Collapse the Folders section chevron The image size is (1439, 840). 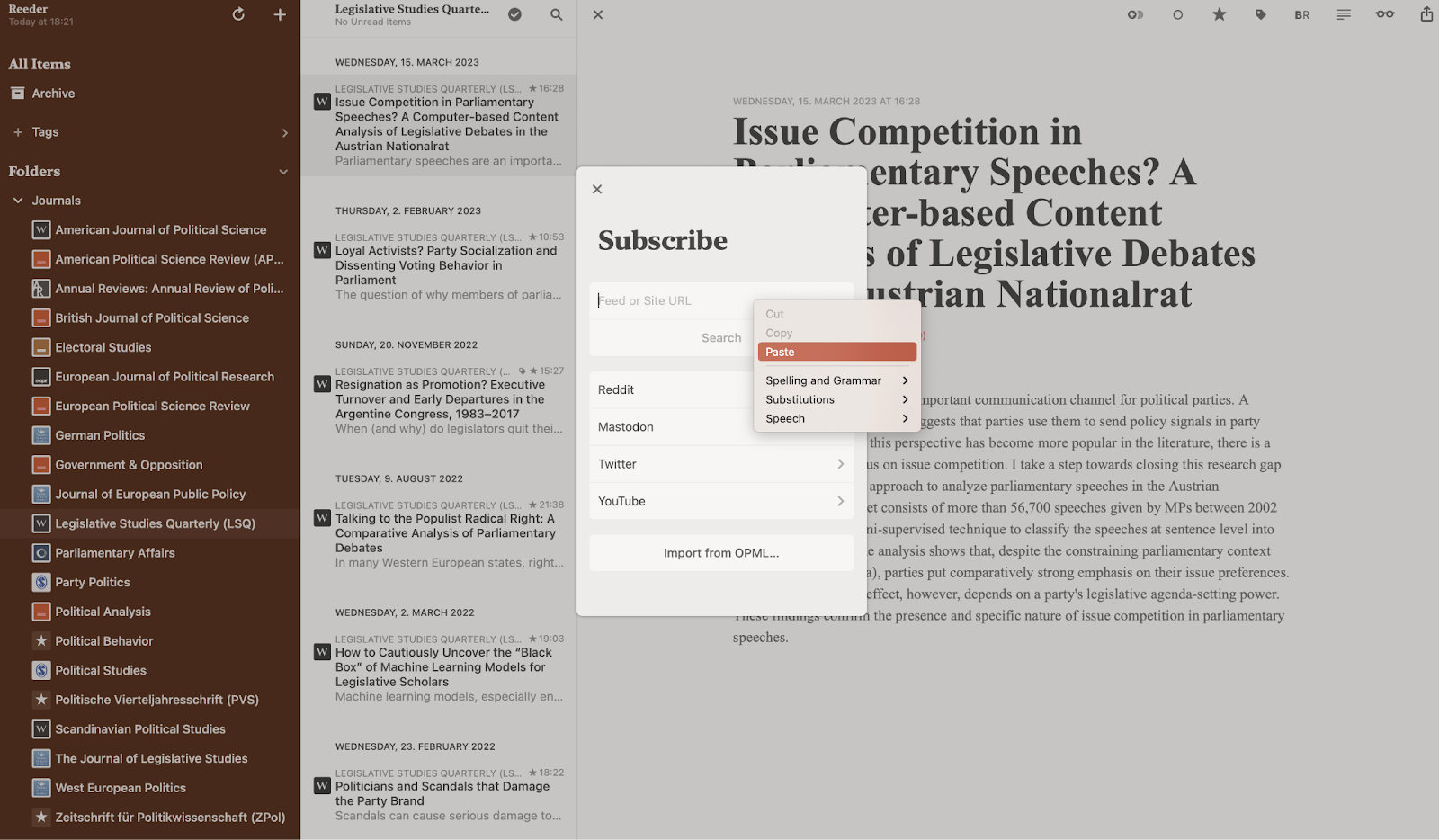[x=283, y=172]
